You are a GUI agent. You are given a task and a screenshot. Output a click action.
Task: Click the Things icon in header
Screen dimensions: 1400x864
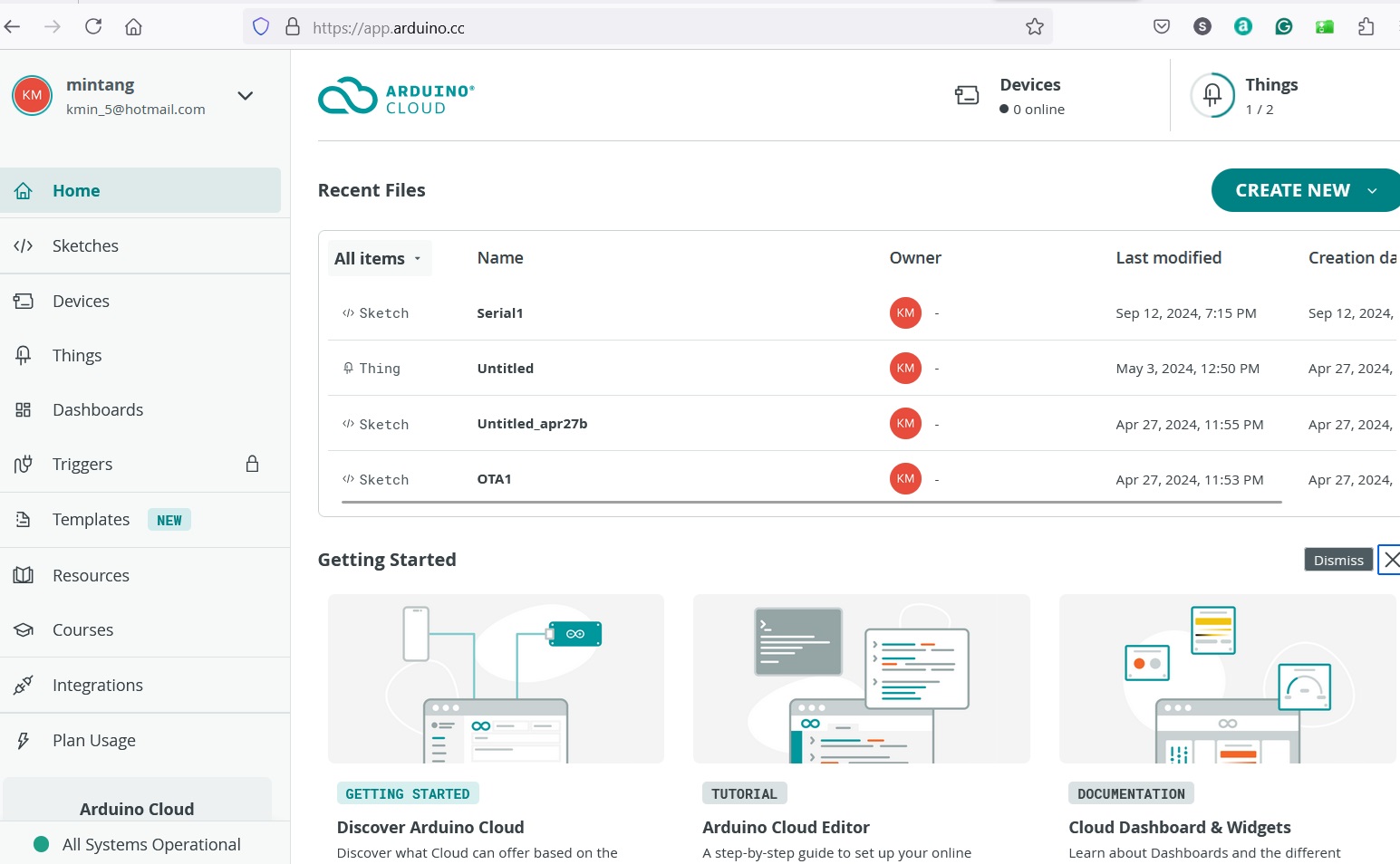click(1212, 95)
